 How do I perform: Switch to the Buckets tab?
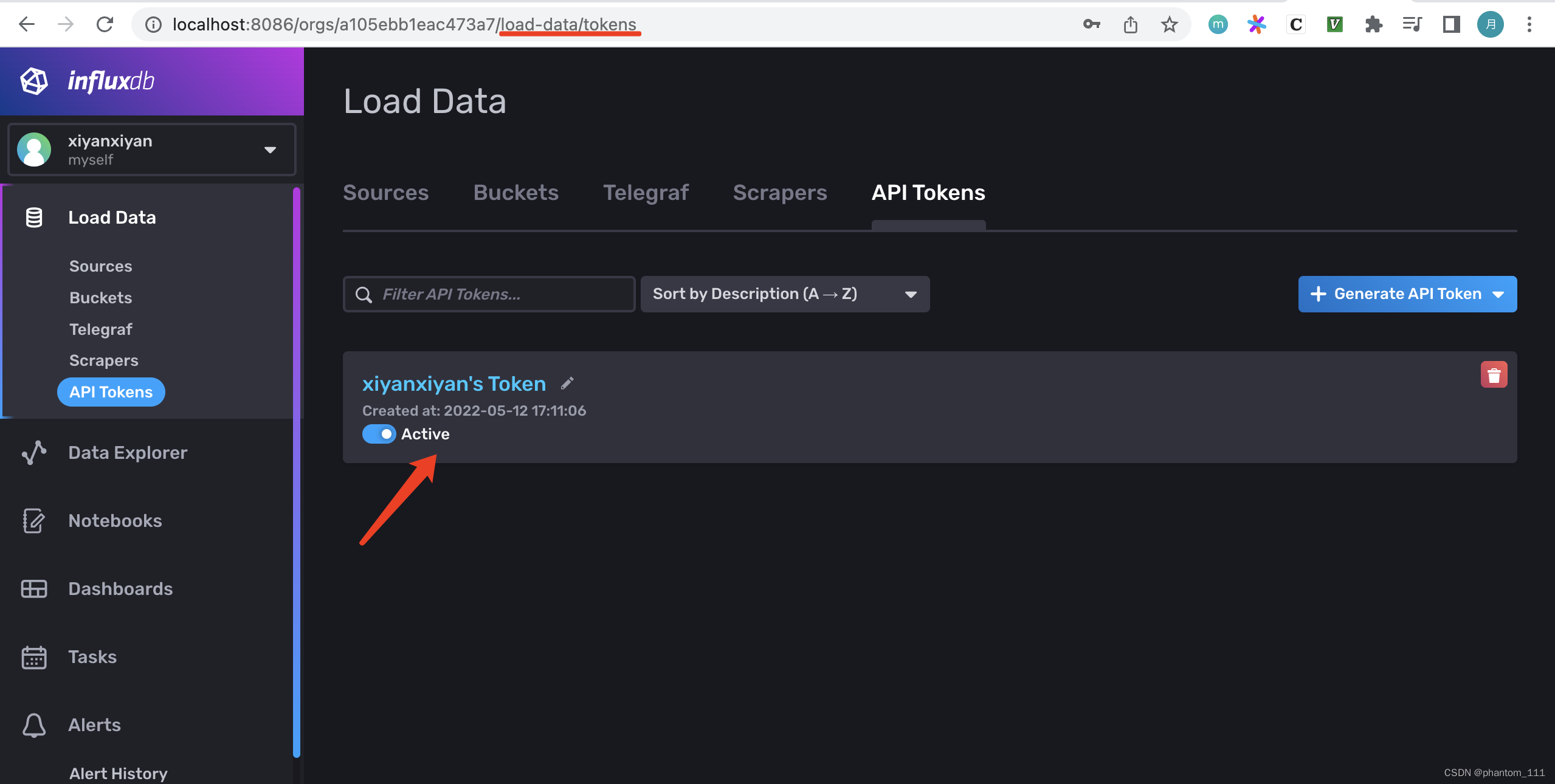point(515,193)
